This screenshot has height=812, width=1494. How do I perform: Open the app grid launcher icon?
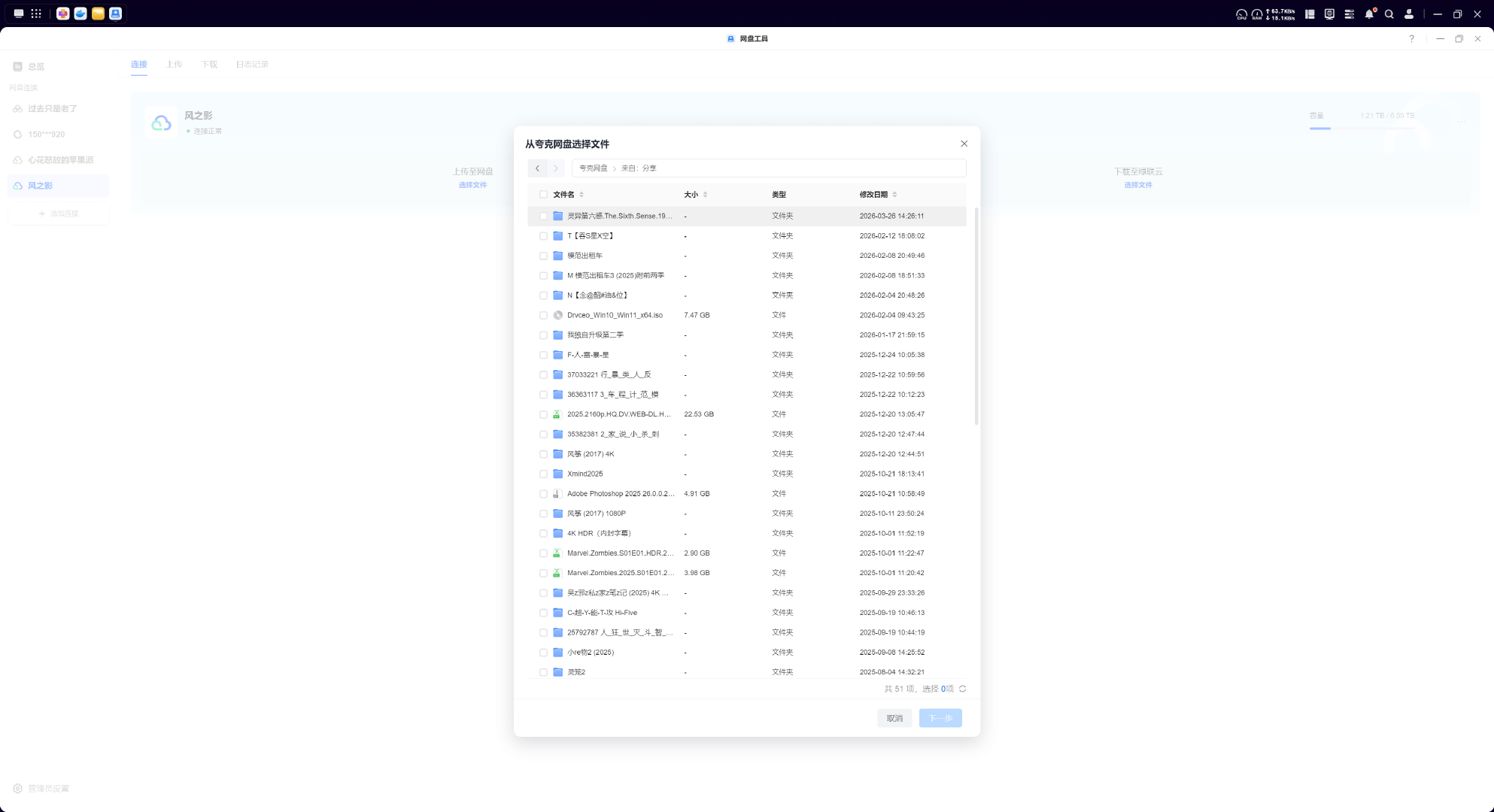click(x=36, y=14)
